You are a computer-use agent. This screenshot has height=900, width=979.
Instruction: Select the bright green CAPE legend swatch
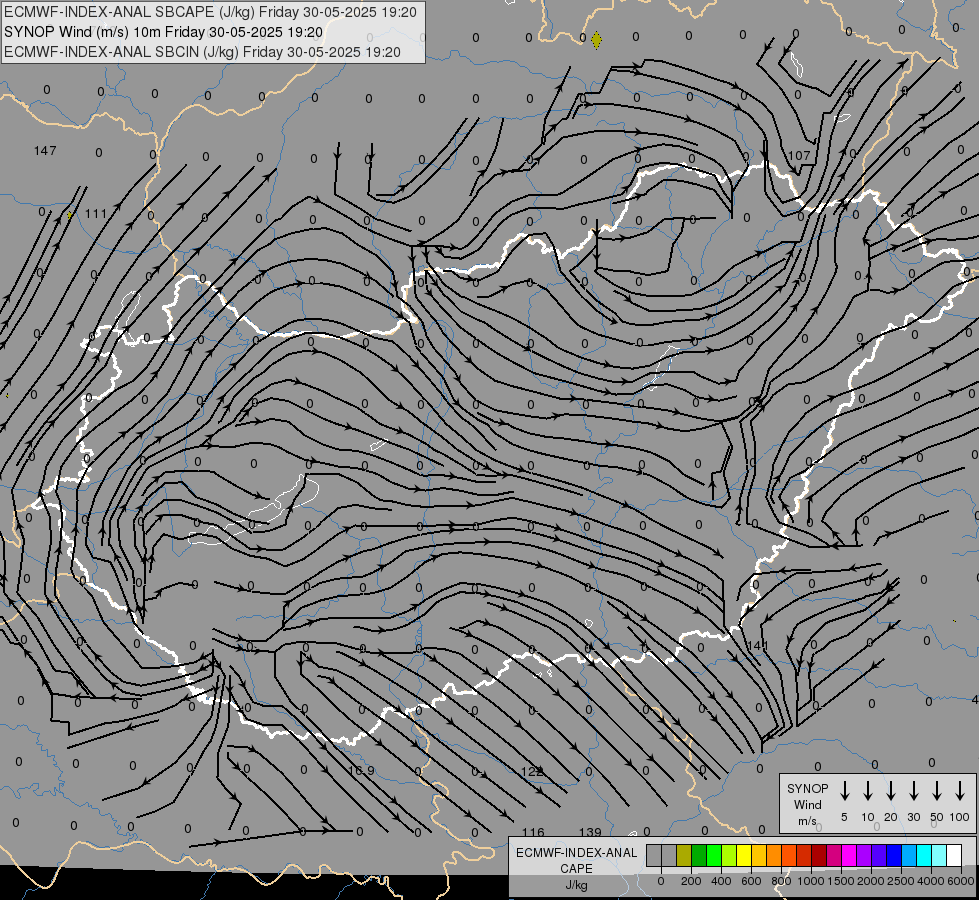pyautogui.click(x=714, y=855)
